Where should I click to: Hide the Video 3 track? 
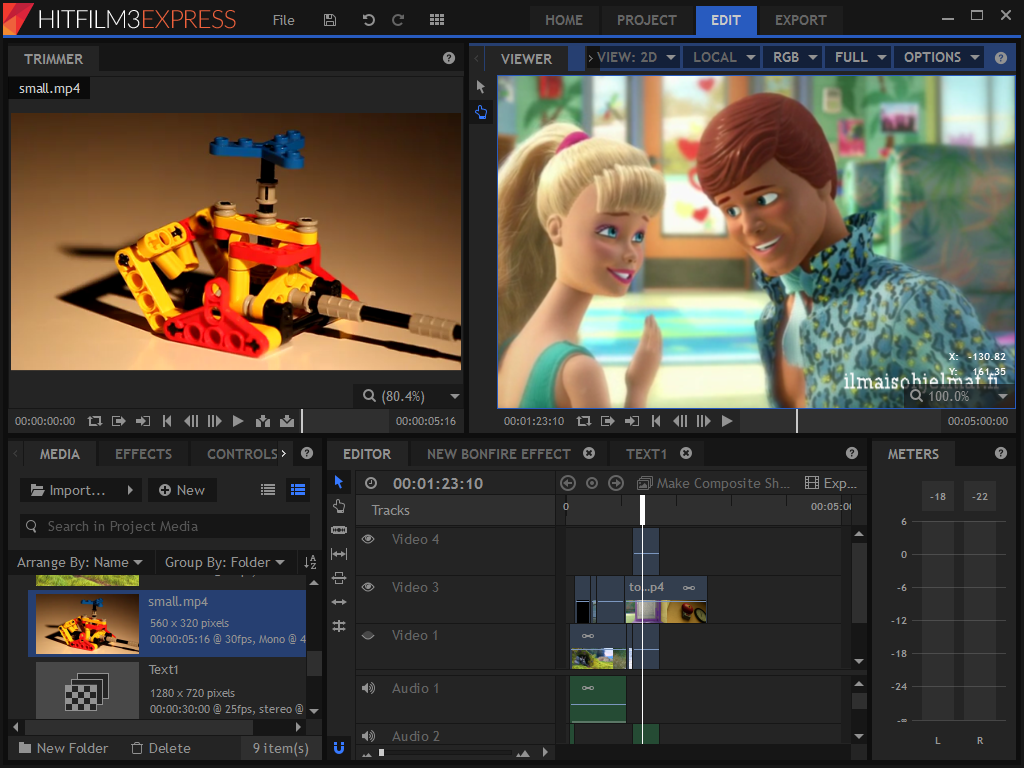[368, 586]
